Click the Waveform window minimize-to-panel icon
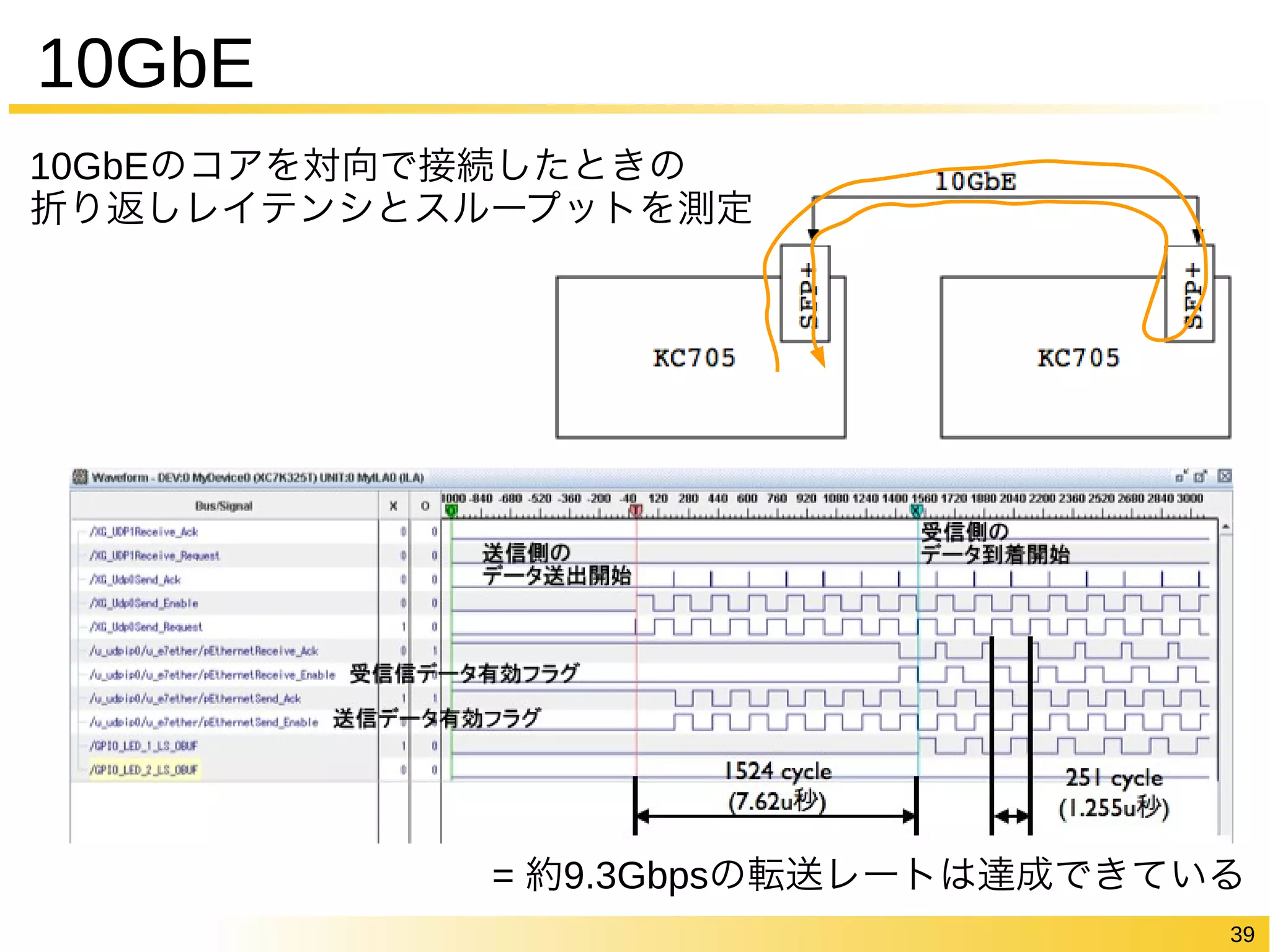The width and height of the screenshot is (1270, 952). [1180, 476]
